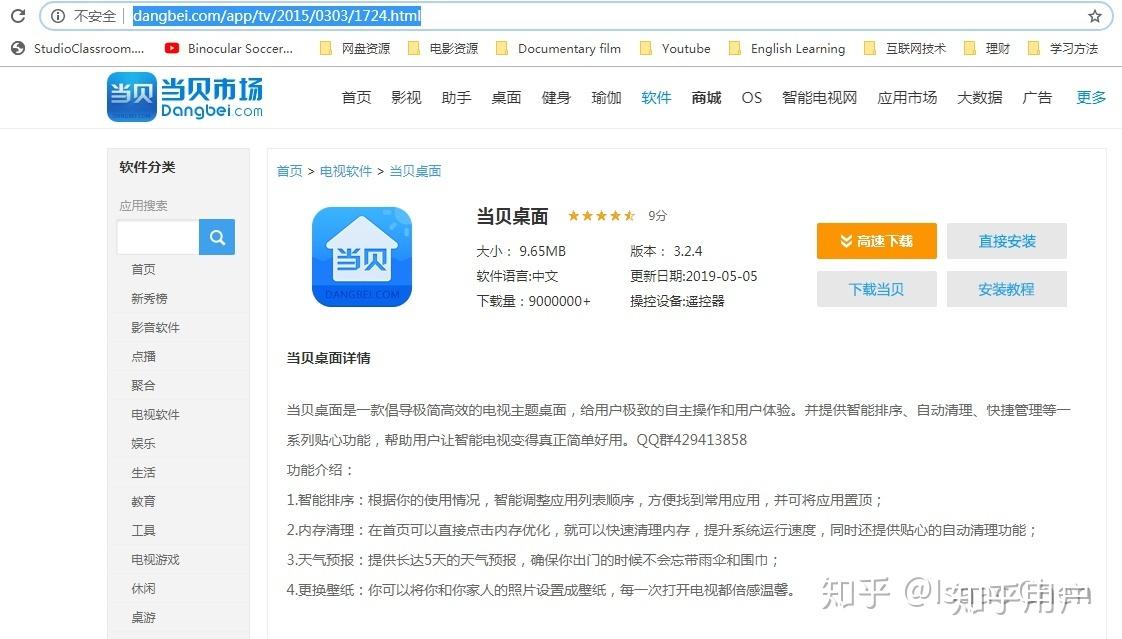Open the 电影资源 bookmark folder
This screenshot has height=639, width=1122.
tap(443, 49)
